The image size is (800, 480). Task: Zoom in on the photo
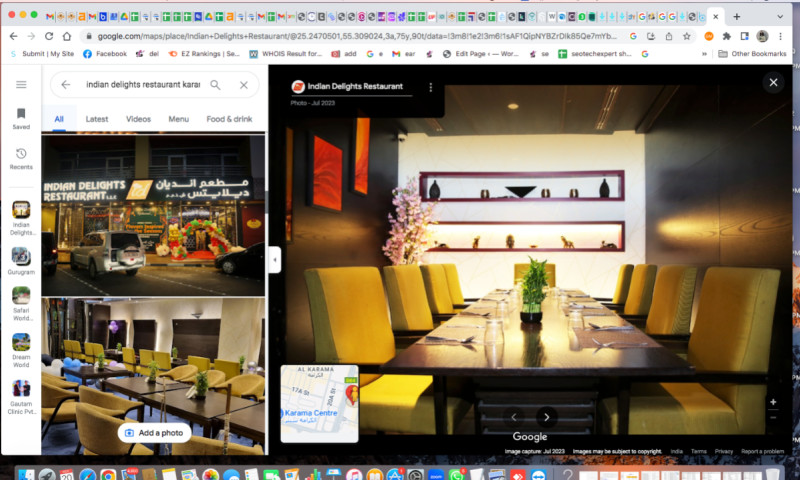pos(773,402)
